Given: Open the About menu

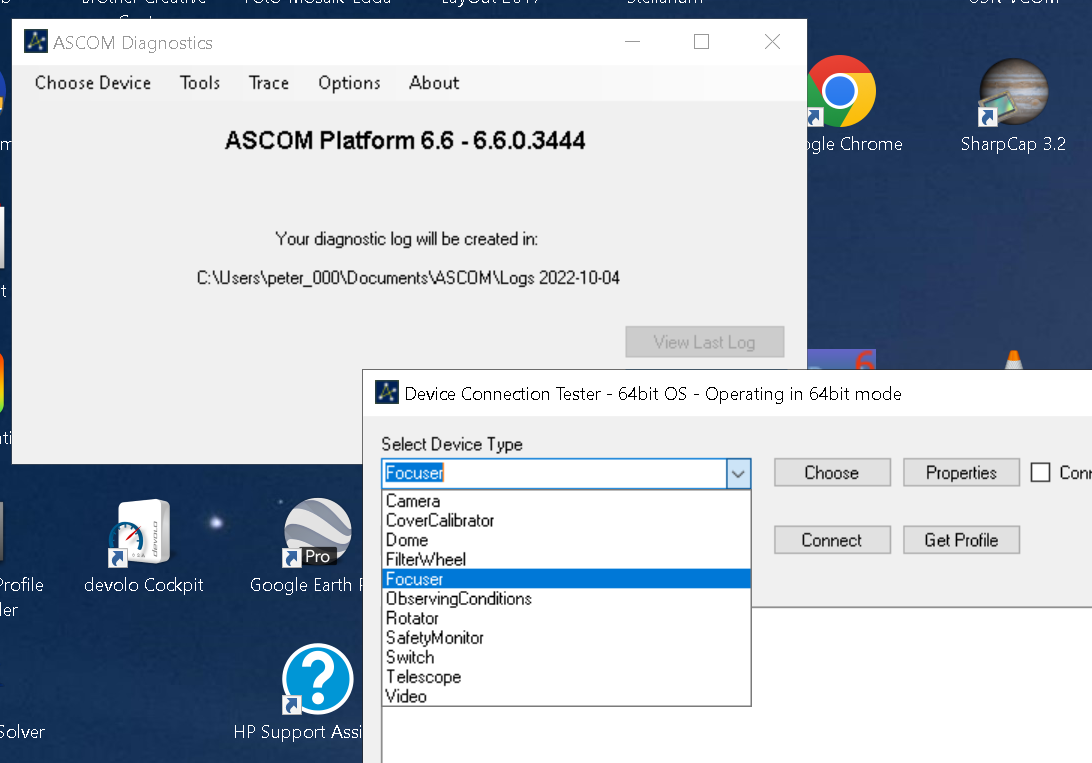Looking at the screenshot, I should [x=434, y=83].
